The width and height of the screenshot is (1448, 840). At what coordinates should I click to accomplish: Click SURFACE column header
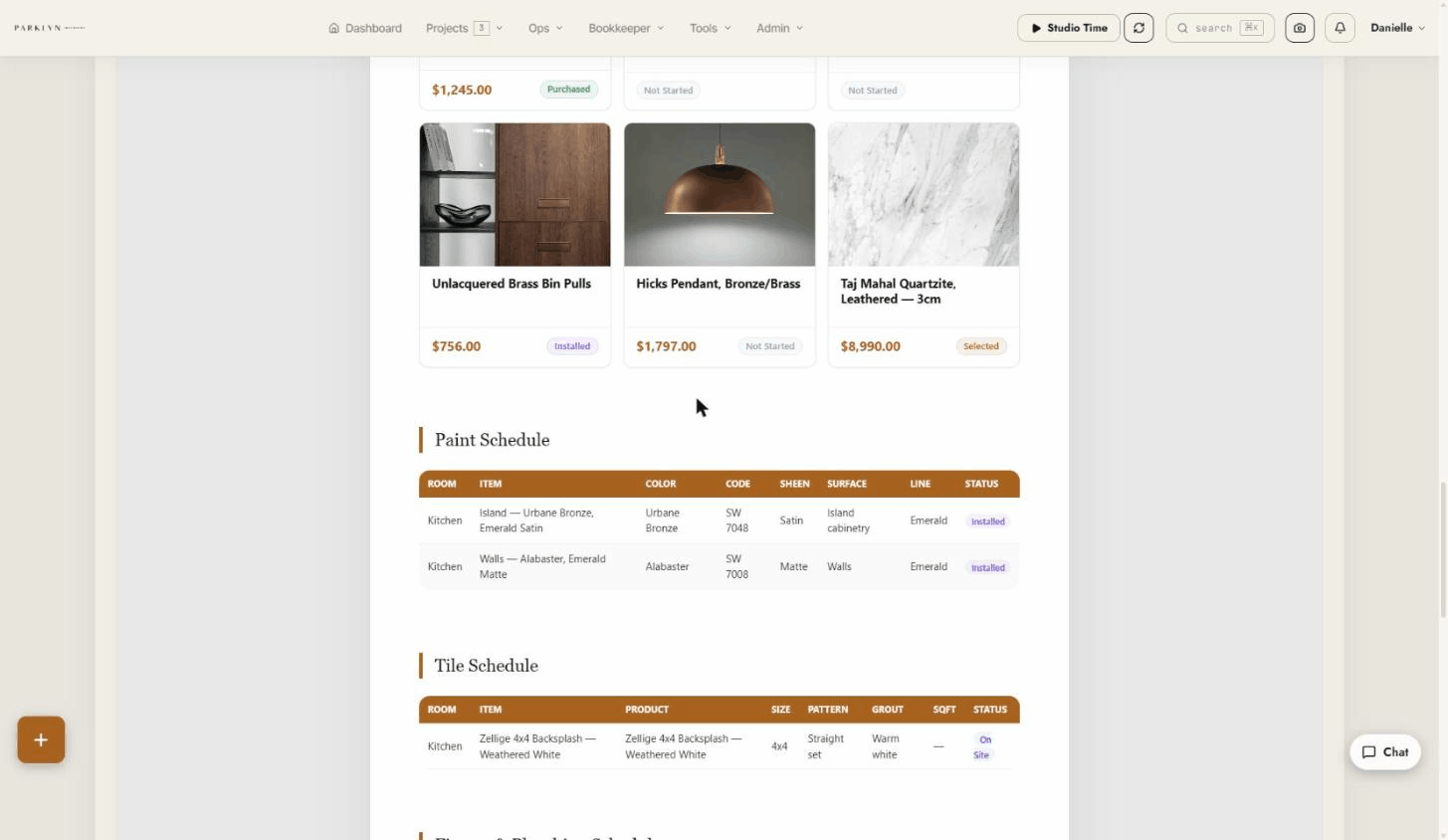[847, 484]
